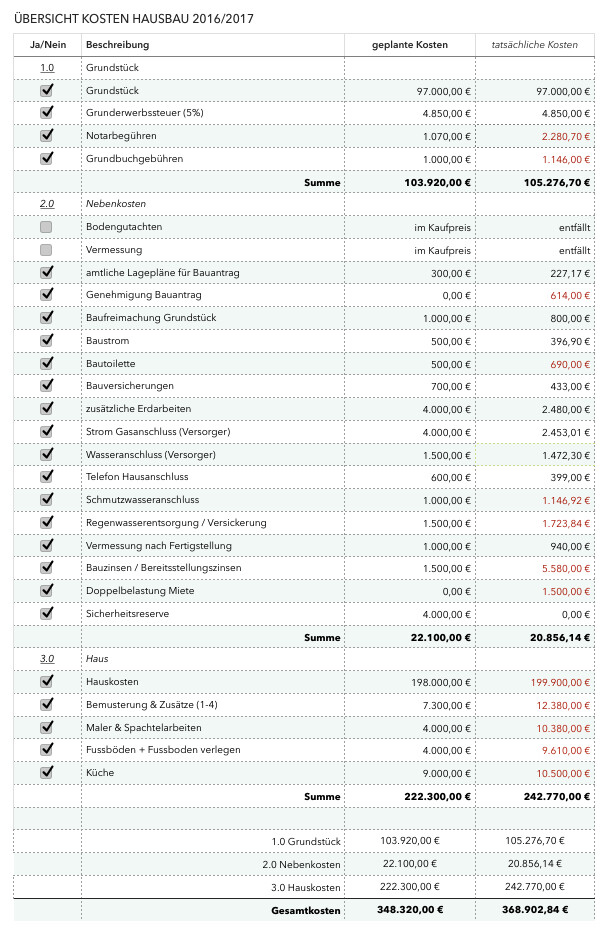Select the Ja/Nein column header
The height and width of the screenshot is (930, 607).
pos(47,45)
